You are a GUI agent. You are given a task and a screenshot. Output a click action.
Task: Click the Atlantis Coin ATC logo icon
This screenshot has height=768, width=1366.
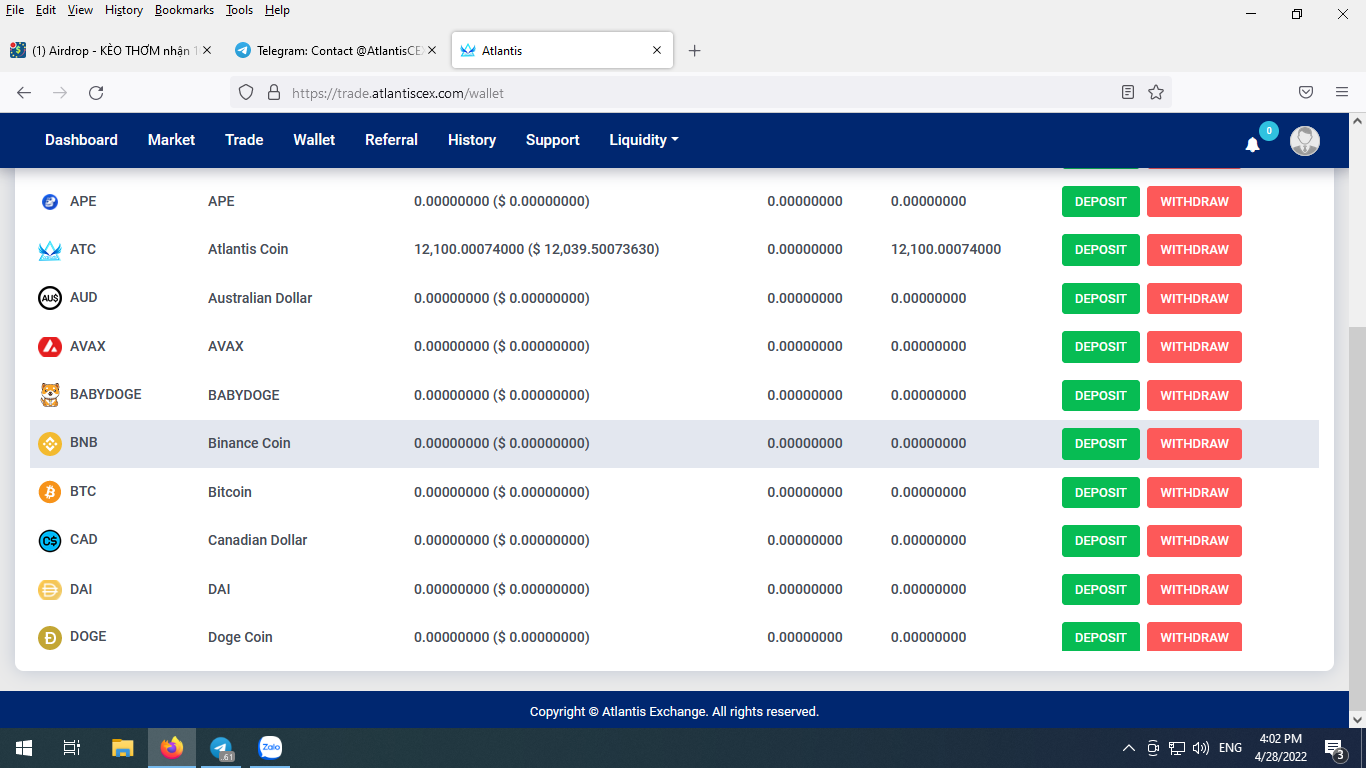[50, 250]
